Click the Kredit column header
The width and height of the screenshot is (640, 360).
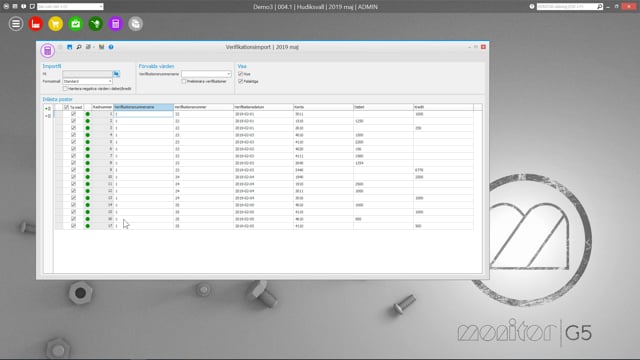pyautogui.click(x=443, y=107)
